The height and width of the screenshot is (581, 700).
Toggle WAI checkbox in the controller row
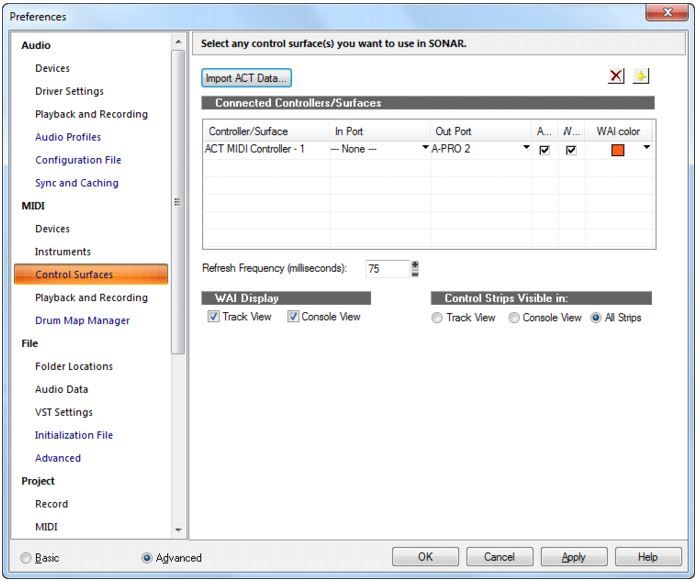point(571,150)
